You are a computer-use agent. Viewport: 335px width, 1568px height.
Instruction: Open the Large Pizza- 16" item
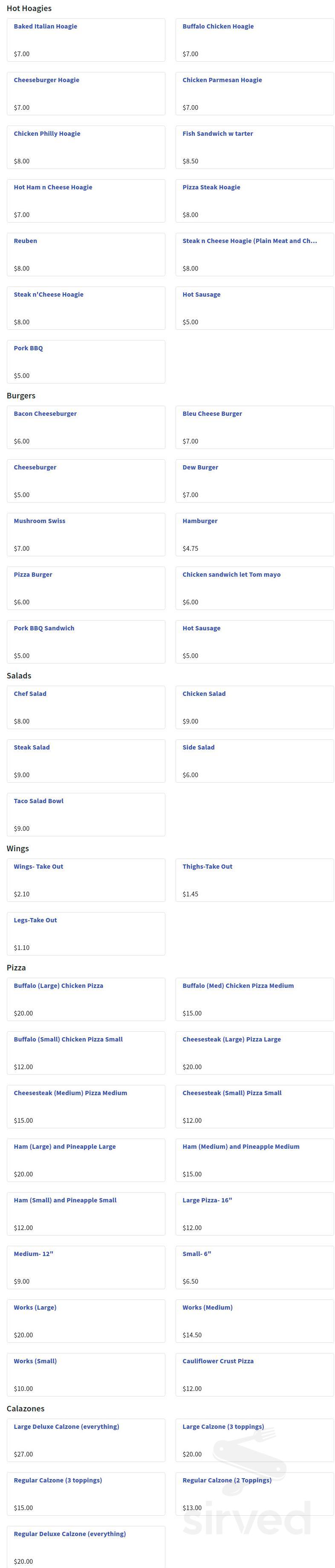click(x=254, y=1213)
